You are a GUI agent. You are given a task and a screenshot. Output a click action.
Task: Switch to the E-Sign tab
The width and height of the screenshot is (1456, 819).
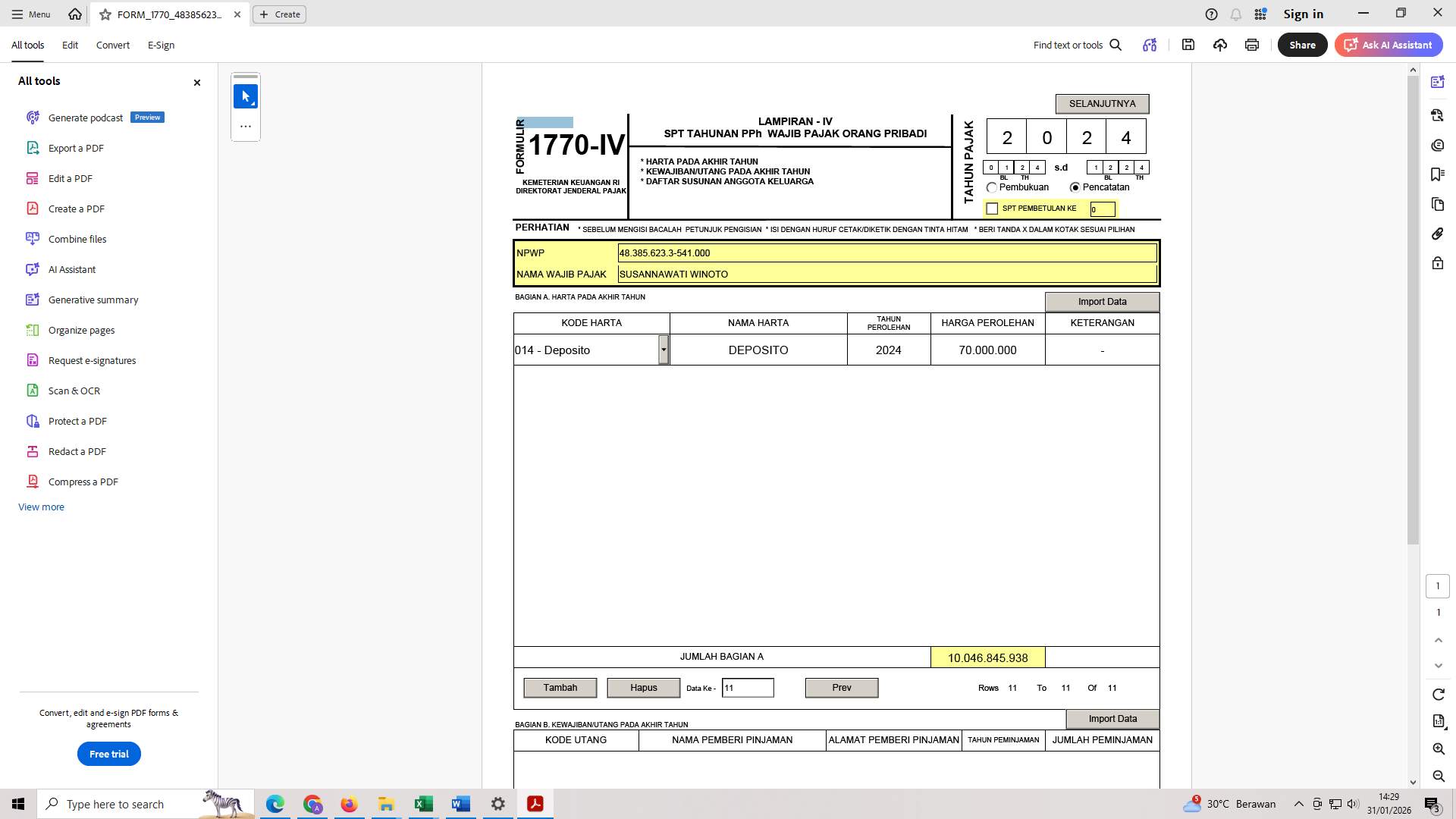(x=160, y=45)
